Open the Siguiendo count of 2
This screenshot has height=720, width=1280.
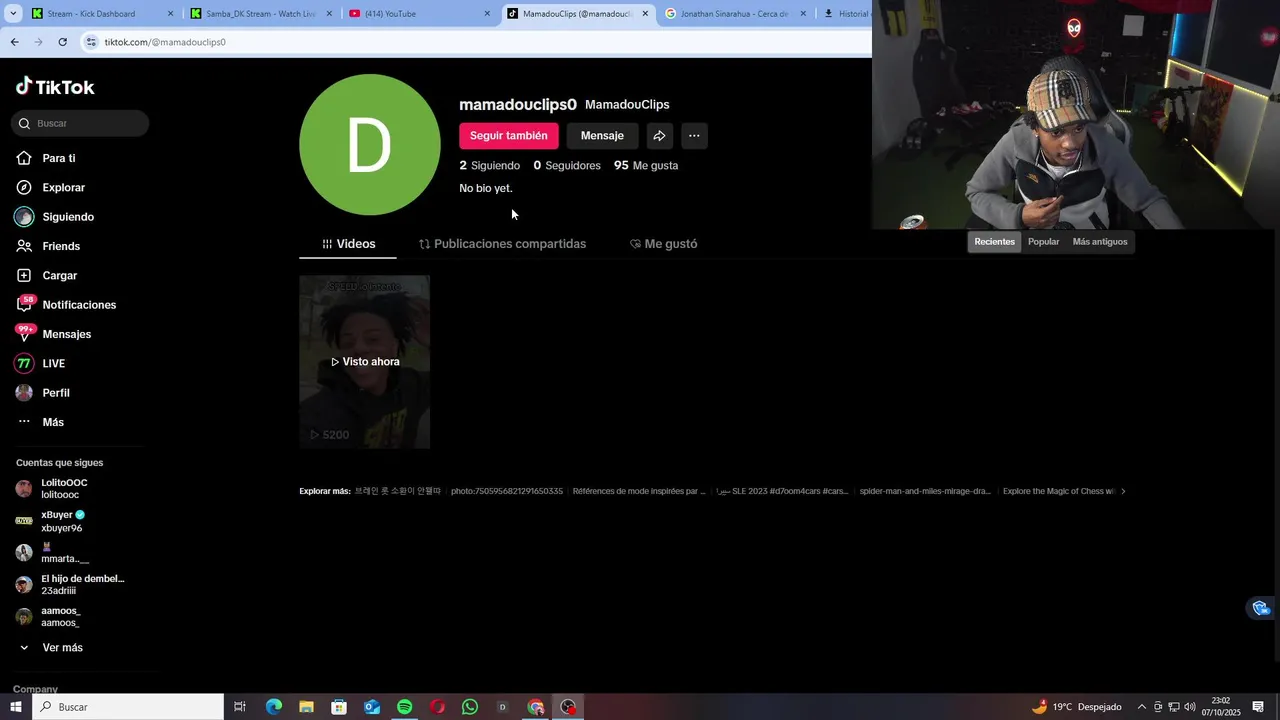pos(489,165)
